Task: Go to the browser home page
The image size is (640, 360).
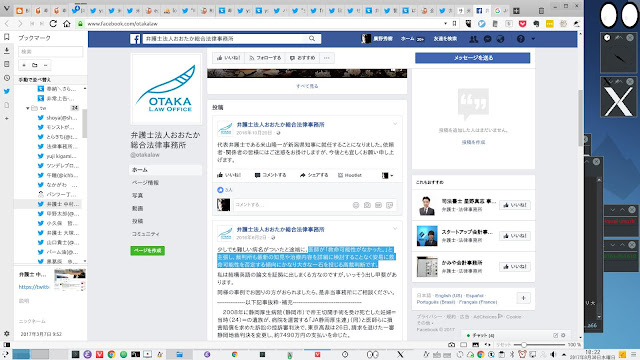Action: pyautogui.click(x=67, y=24)
